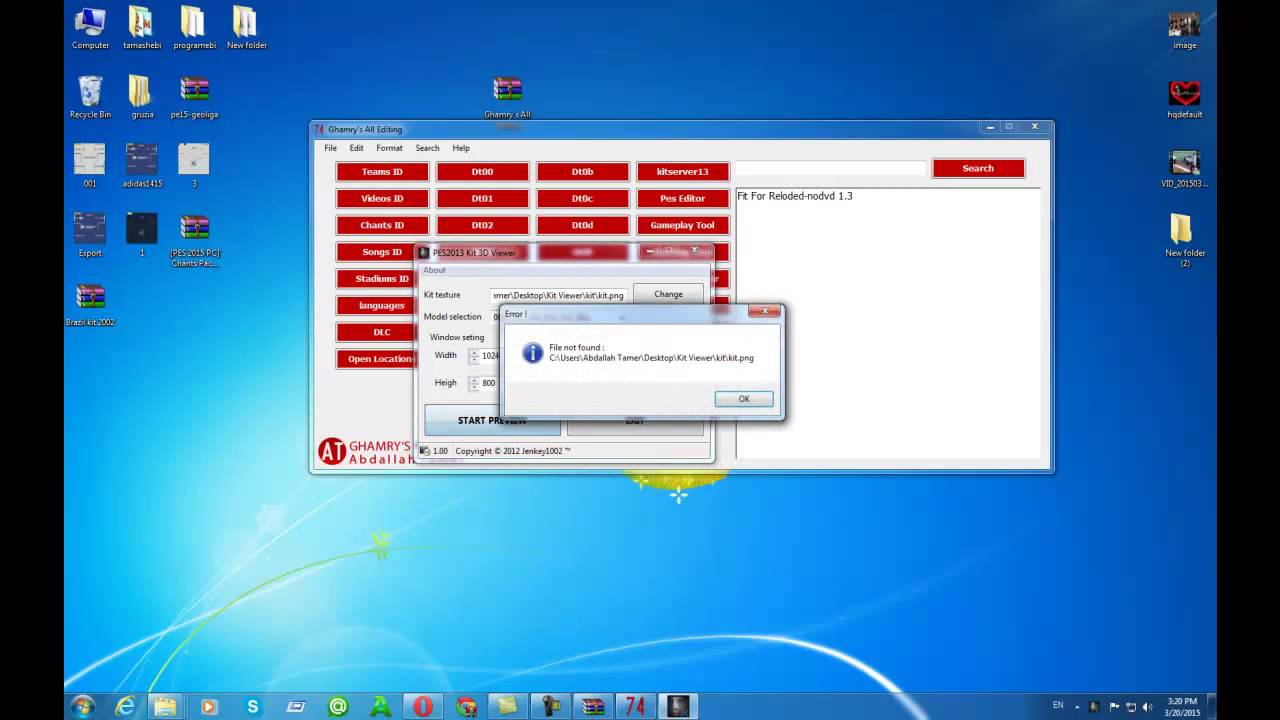Click the red Search button

click(978, 168)
